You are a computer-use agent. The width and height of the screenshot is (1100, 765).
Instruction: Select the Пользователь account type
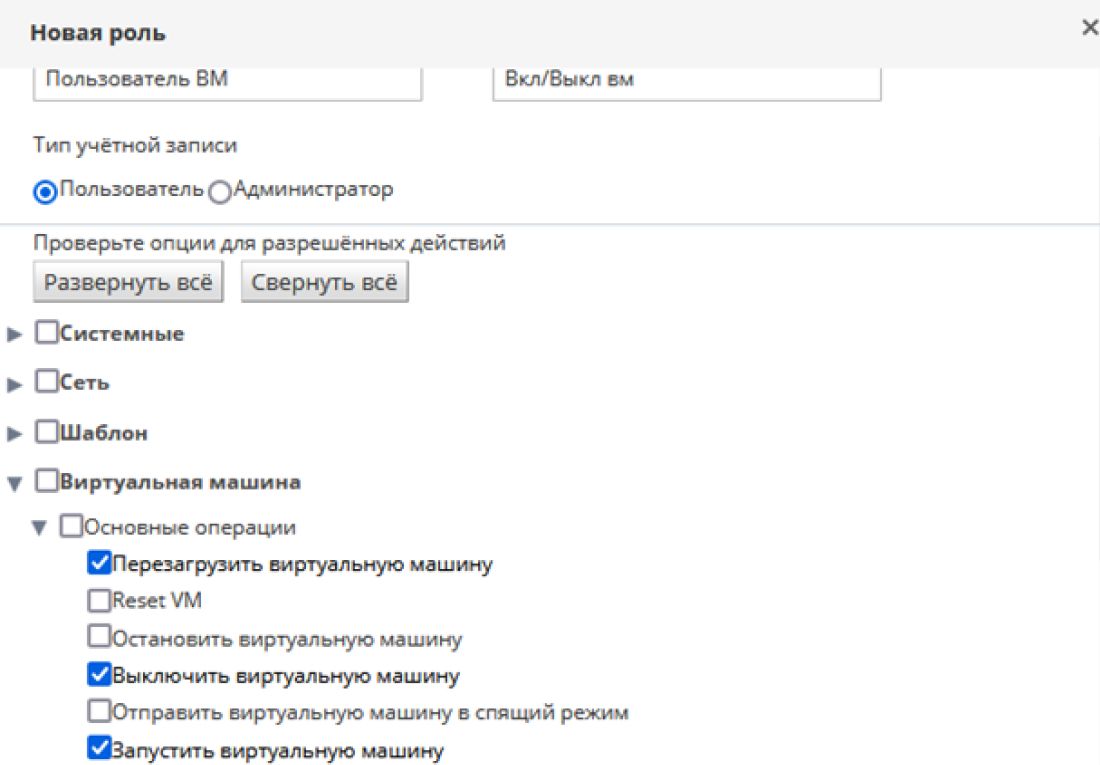click(45, 192)
